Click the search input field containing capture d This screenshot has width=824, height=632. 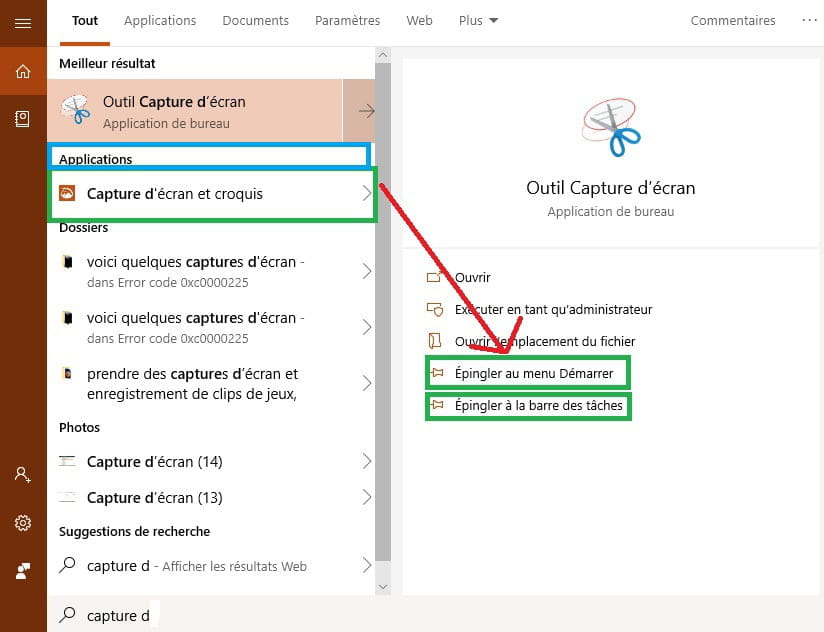coord(435,615)
